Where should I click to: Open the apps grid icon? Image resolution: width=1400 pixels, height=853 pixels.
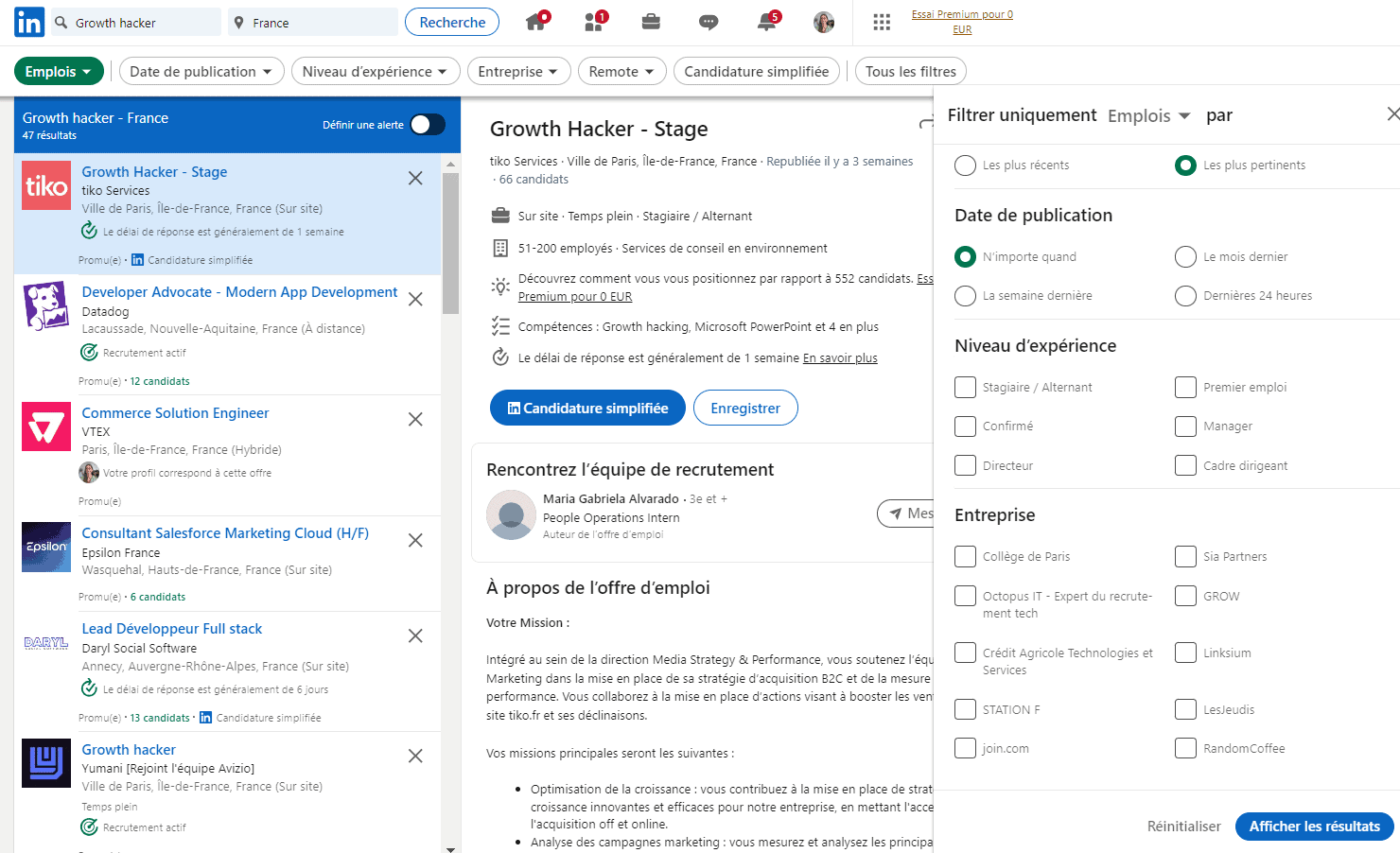(x=882, y=22)
